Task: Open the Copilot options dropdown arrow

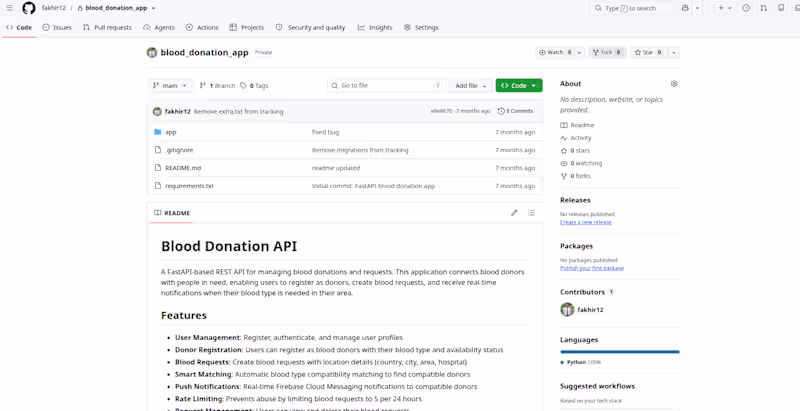Action: [x=697, y=8]
